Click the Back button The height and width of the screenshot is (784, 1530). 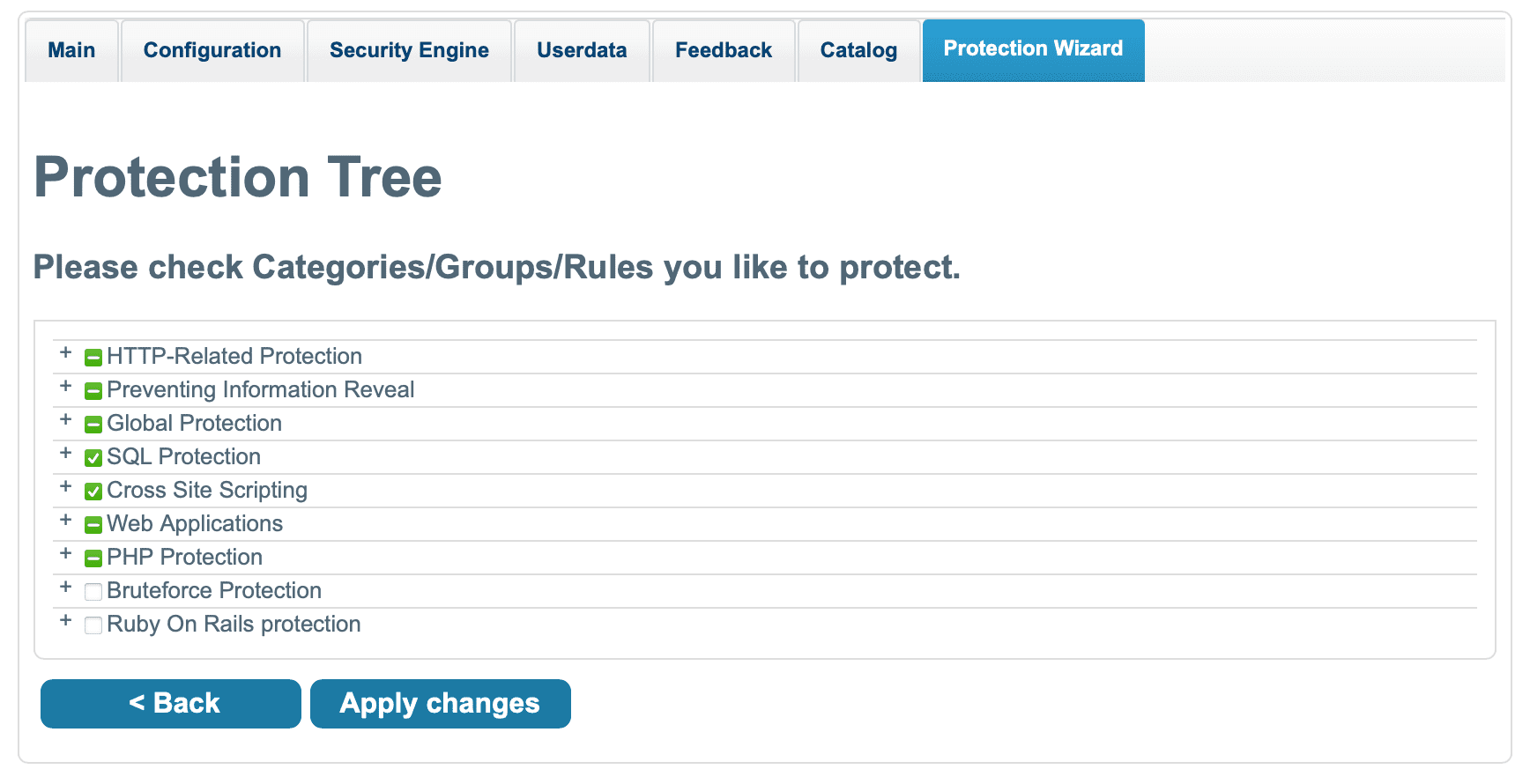pyautogui.click(x=171, y=704)
